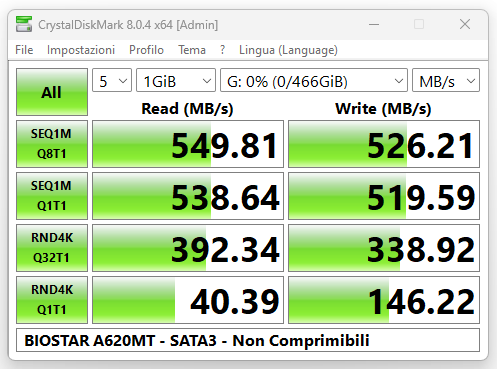The width and height of the screenshot is (497, 369).
Task: Click the 146.22 write result cell
Action: point(384,300)
